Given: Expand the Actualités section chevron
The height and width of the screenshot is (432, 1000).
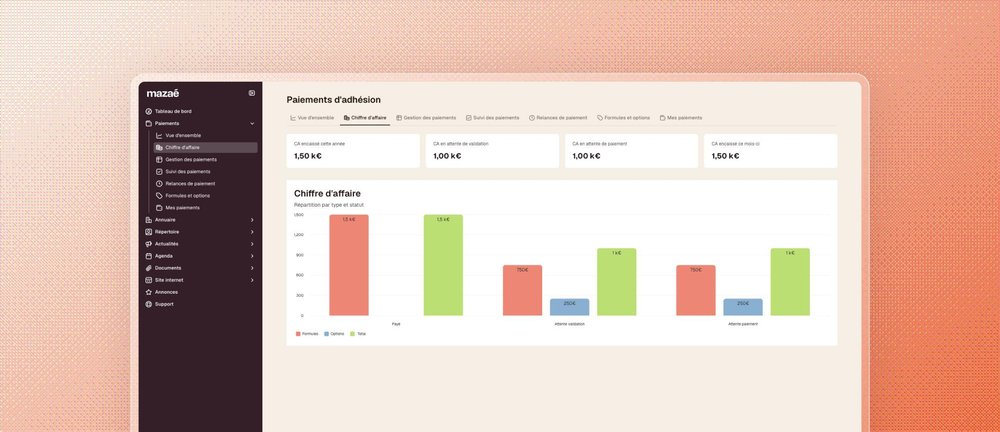Looking at the screenshot, I should pyautogui.click(x=252, y=244).
